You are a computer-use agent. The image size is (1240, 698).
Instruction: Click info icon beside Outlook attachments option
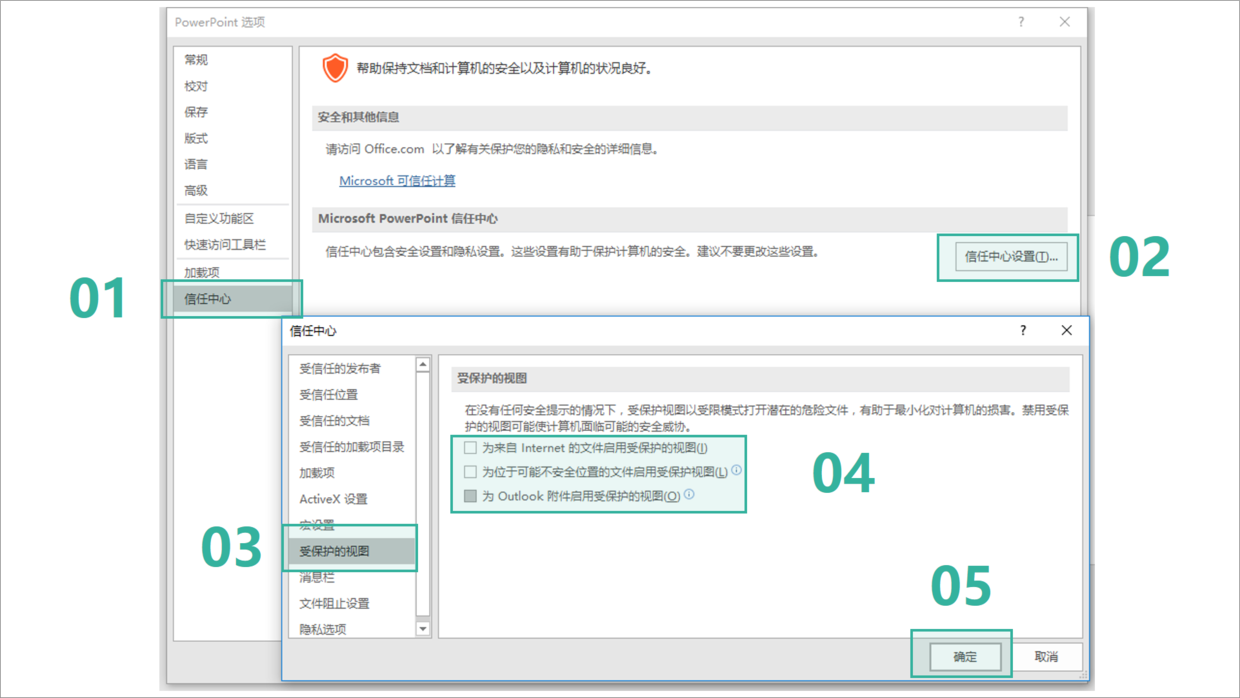[689, 494]
